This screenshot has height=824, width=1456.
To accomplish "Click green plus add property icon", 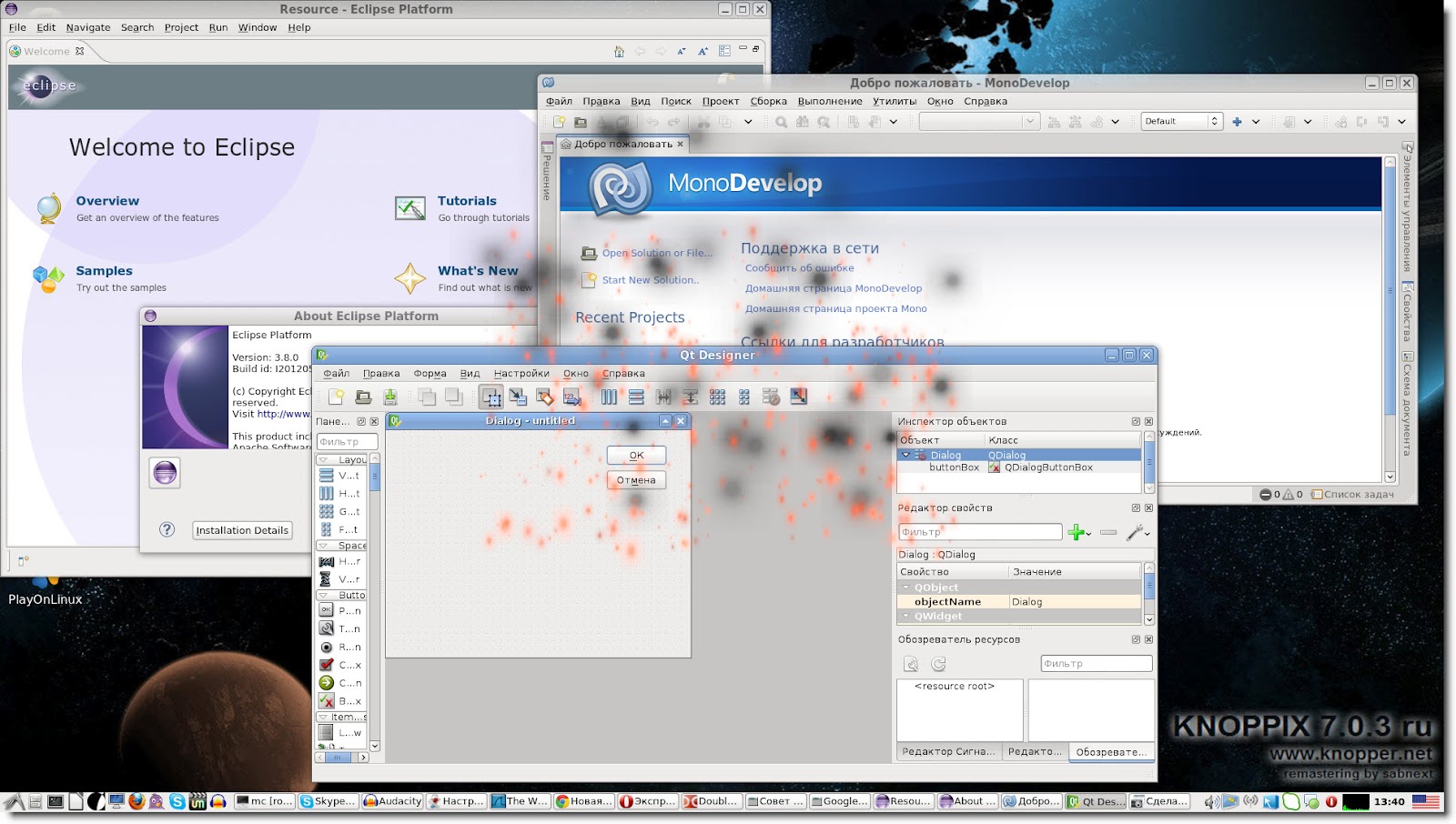I will (1077, 532).
